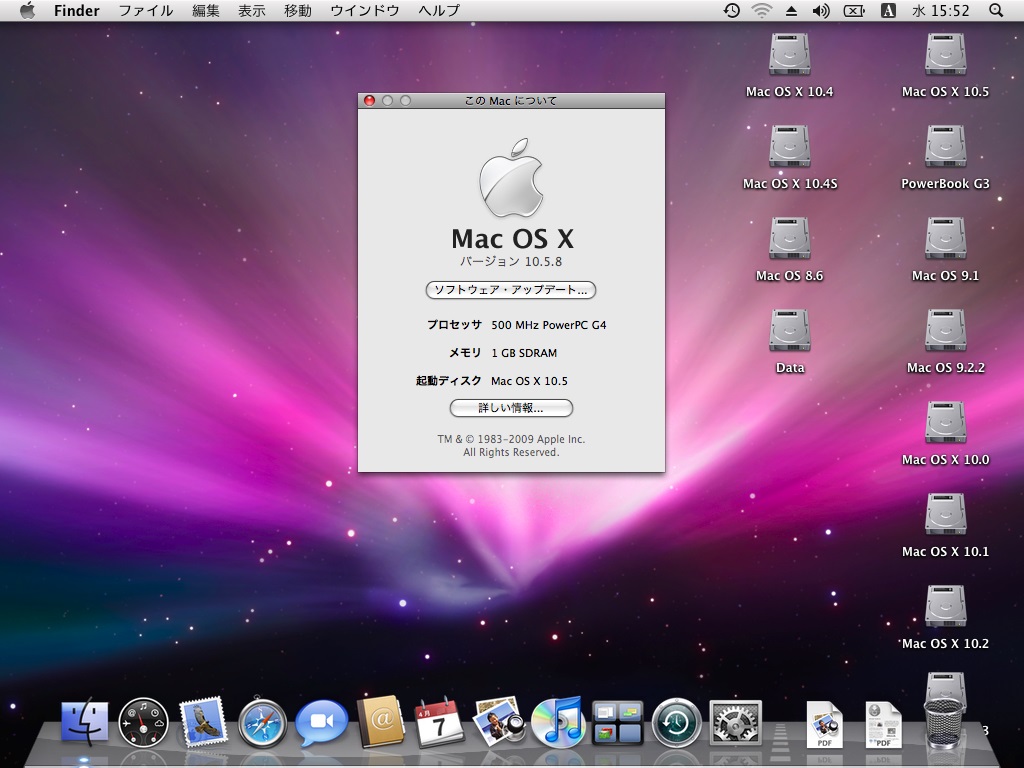Image resolution: width=1024 pixels, height=768 pixels.
Task: Open the Apple menu
Action: tap(27, 10)
